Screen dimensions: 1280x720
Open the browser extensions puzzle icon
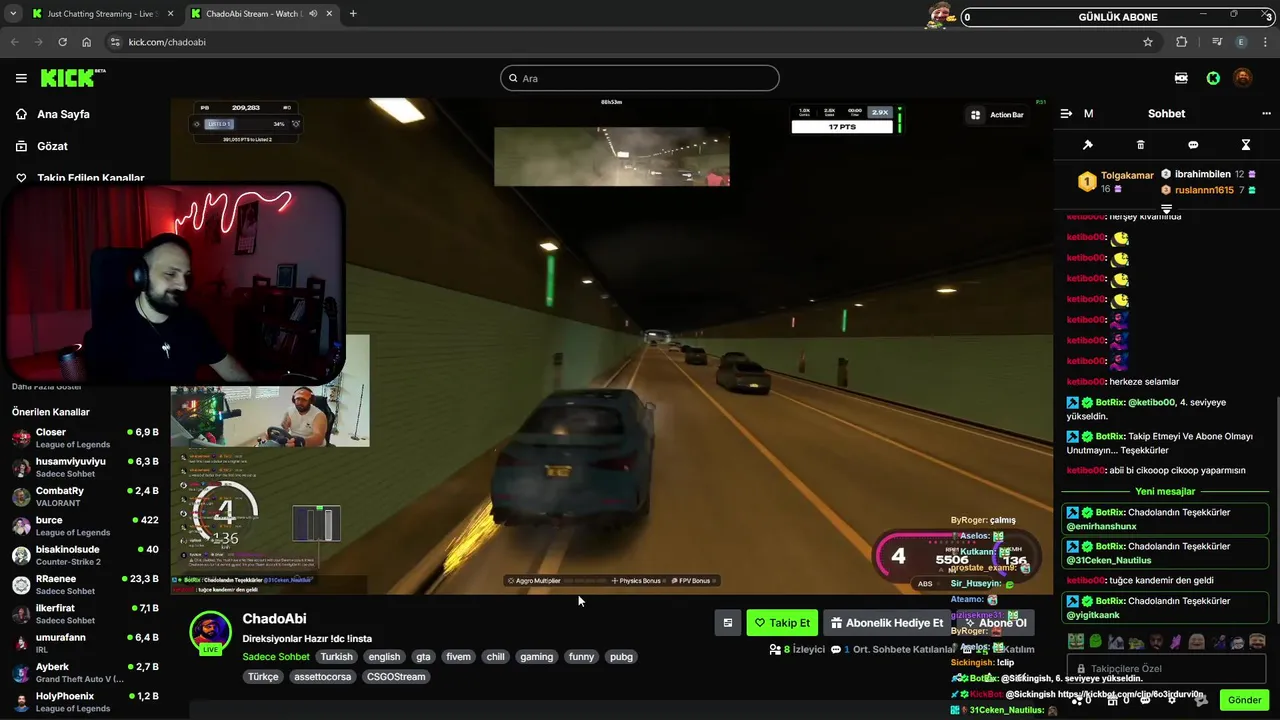(1182, 42)
